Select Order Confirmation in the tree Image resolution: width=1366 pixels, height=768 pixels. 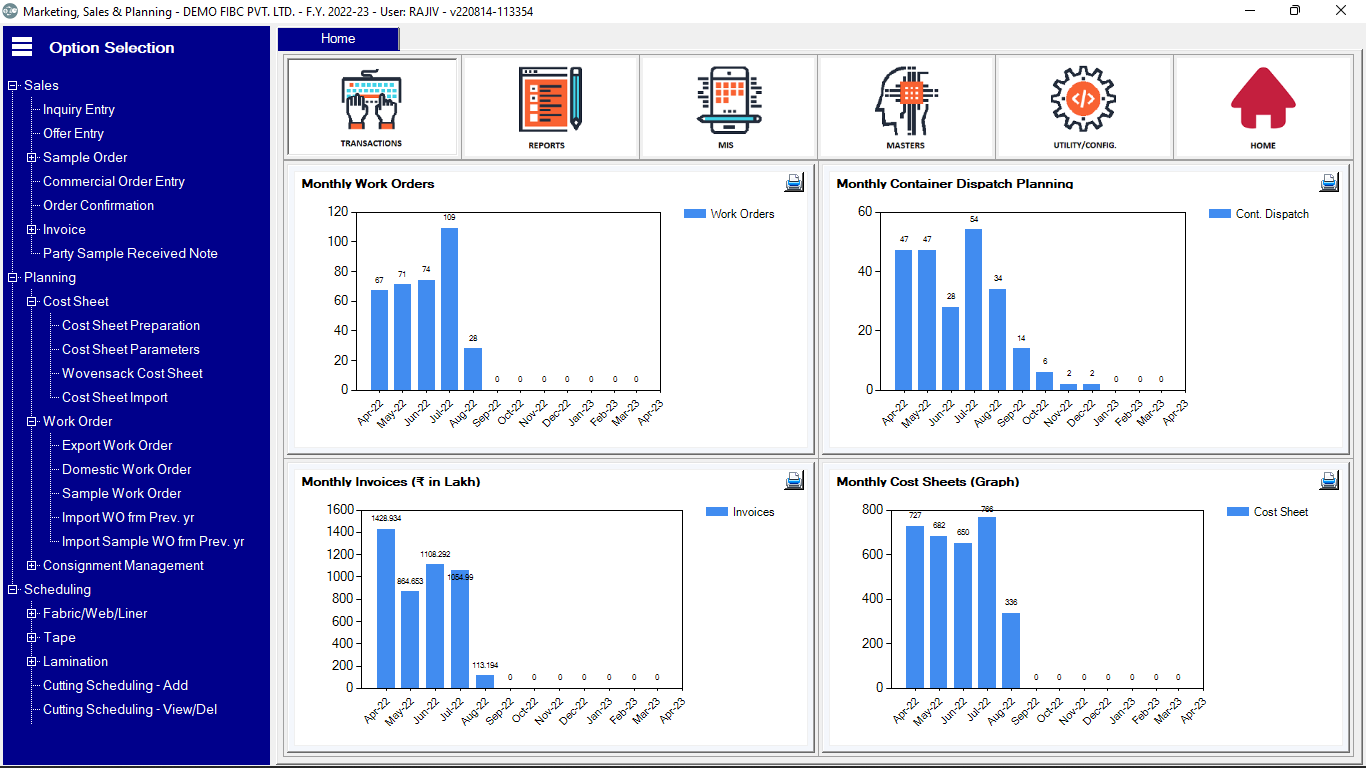pos(98,206)
